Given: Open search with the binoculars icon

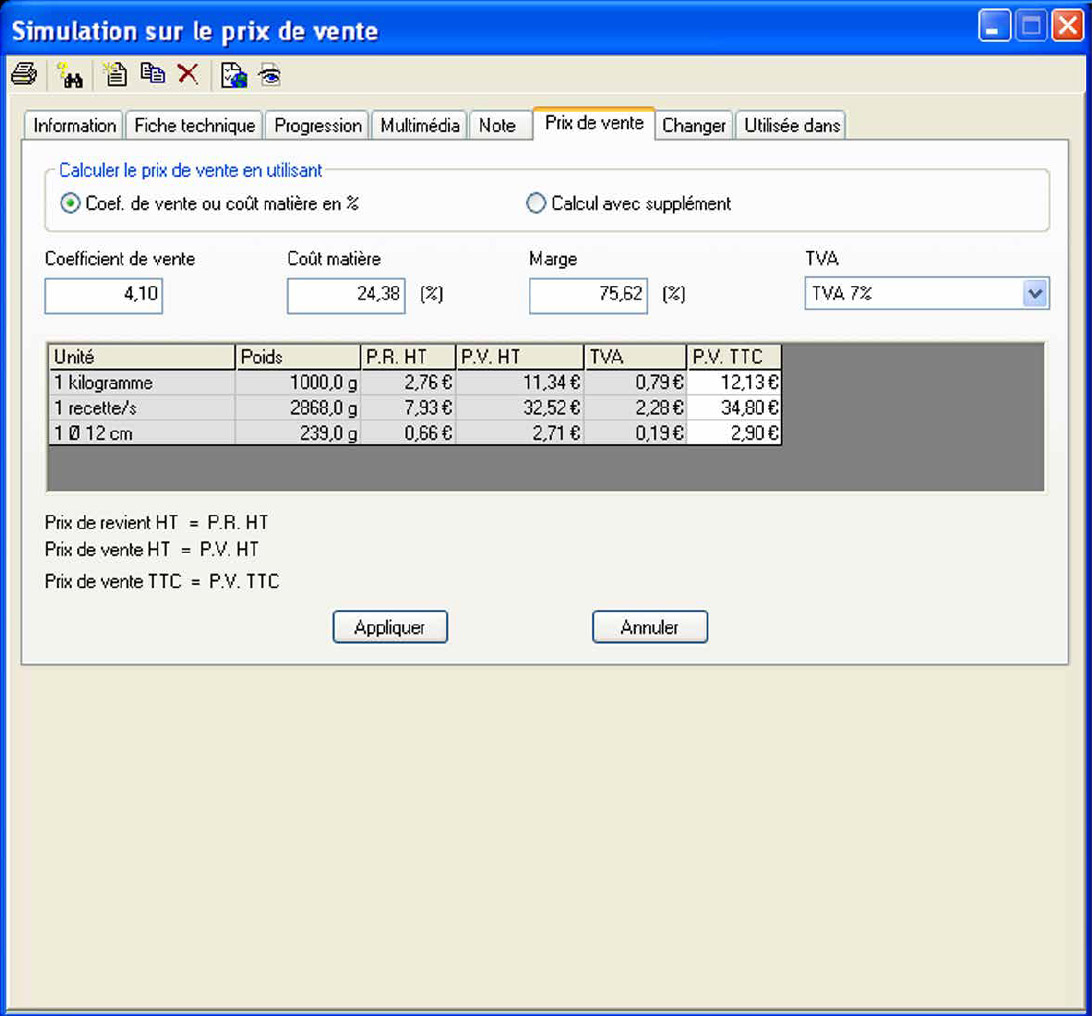Looking at the screenshot, I should 70,75.
